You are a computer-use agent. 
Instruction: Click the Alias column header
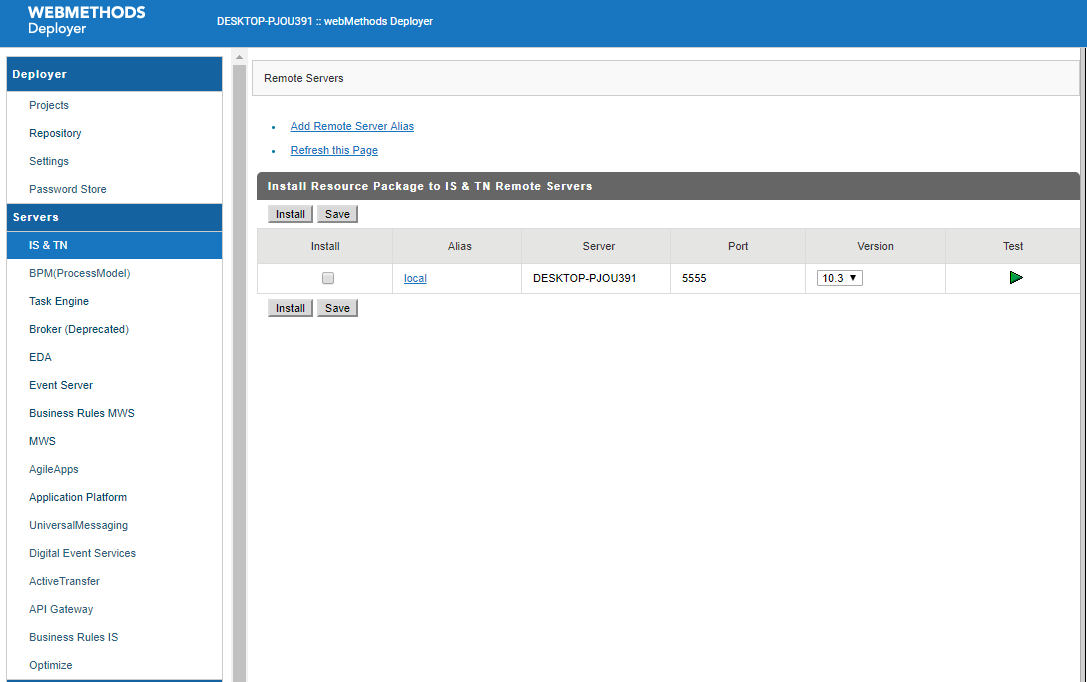pyautogui.click(x=459, y=246)
